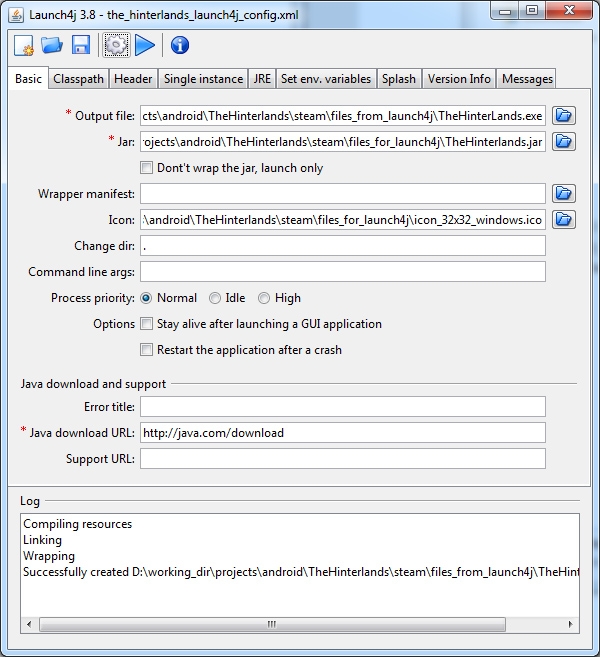Open the About info icon
The width and height of the screenshot is (600, 657).
point(180,45)
